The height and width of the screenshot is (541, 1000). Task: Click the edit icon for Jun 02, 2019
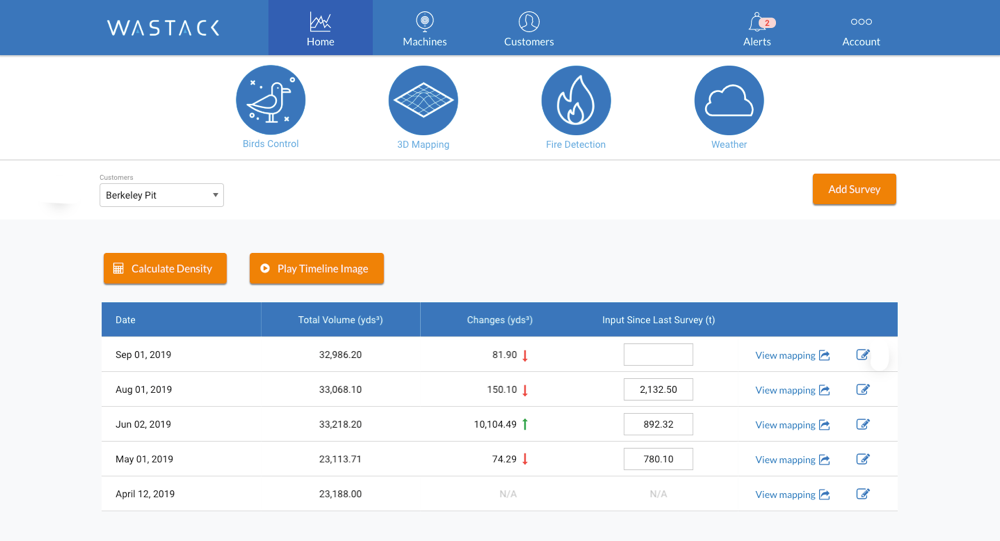pos(863,424)
